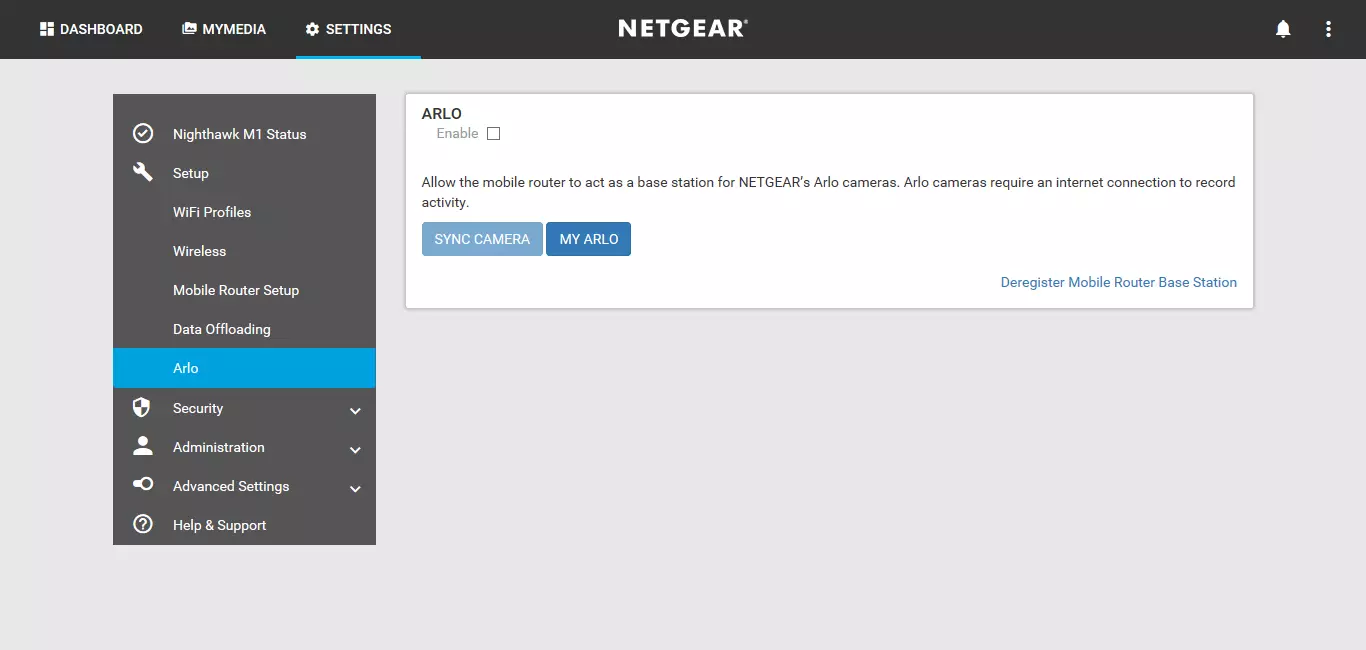Tick the Arlo Enable checkbox
Viewport: 1366px width, 650px height.
click(x=493, y=134)
